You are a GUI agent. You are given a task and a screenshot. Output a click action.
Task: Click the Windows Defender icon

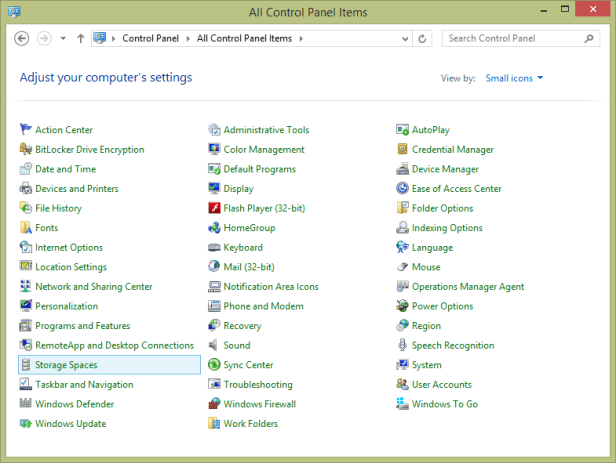tap(26, 404)
